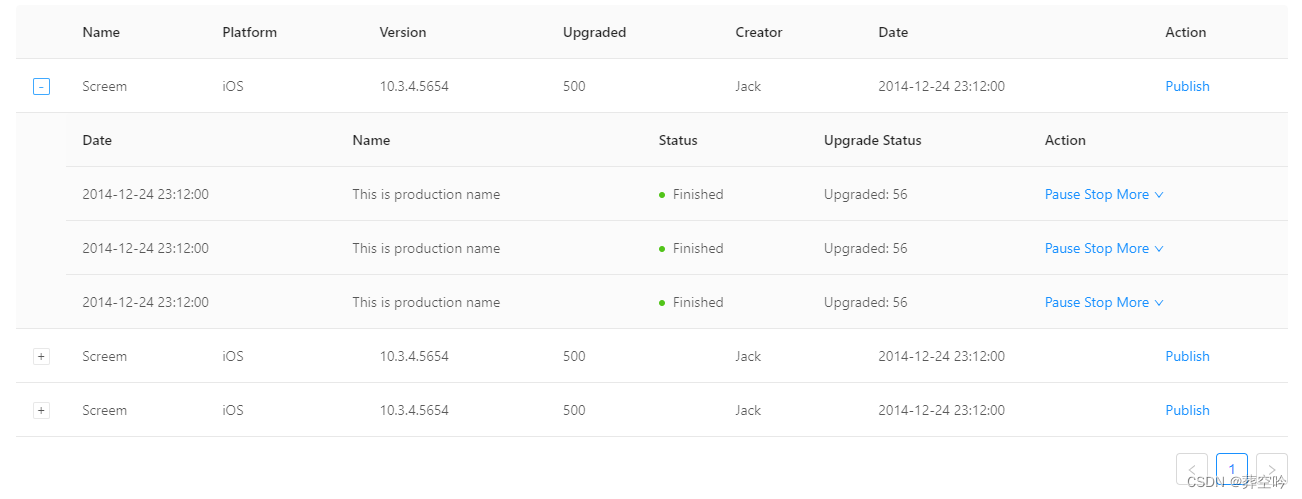Click Publish in first Screem row
The width and height of the screenshot is (1302, 499).
coord(1187,87)
